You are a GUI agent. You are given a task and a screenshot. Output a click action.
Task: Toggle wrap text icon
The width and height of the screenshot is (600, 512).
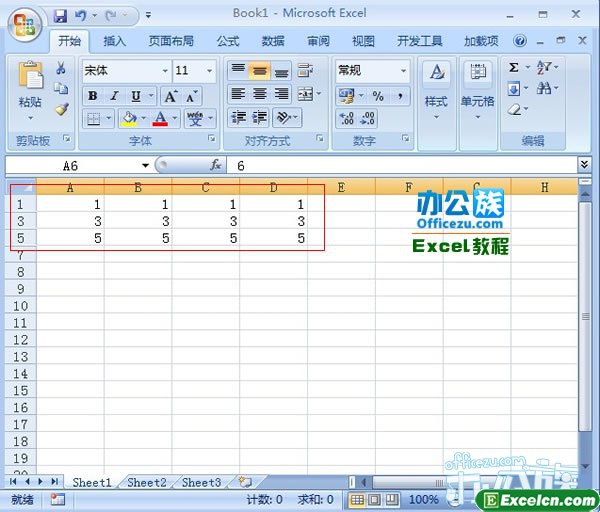point(305,70)
